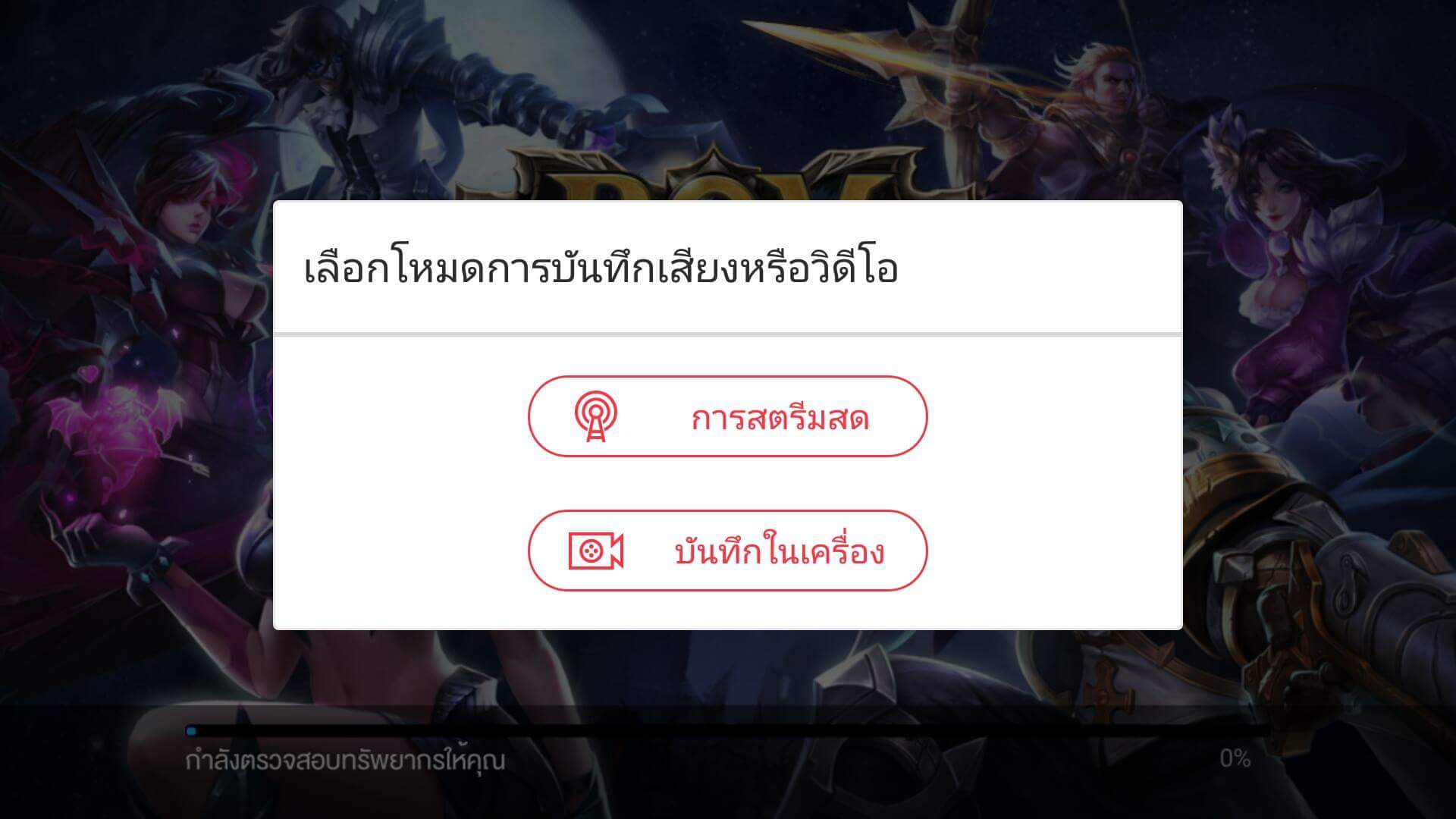This screenshot has width=1456, height=819.
Task: Click the video camera icon for local recording
Action: tap(596, 551)
